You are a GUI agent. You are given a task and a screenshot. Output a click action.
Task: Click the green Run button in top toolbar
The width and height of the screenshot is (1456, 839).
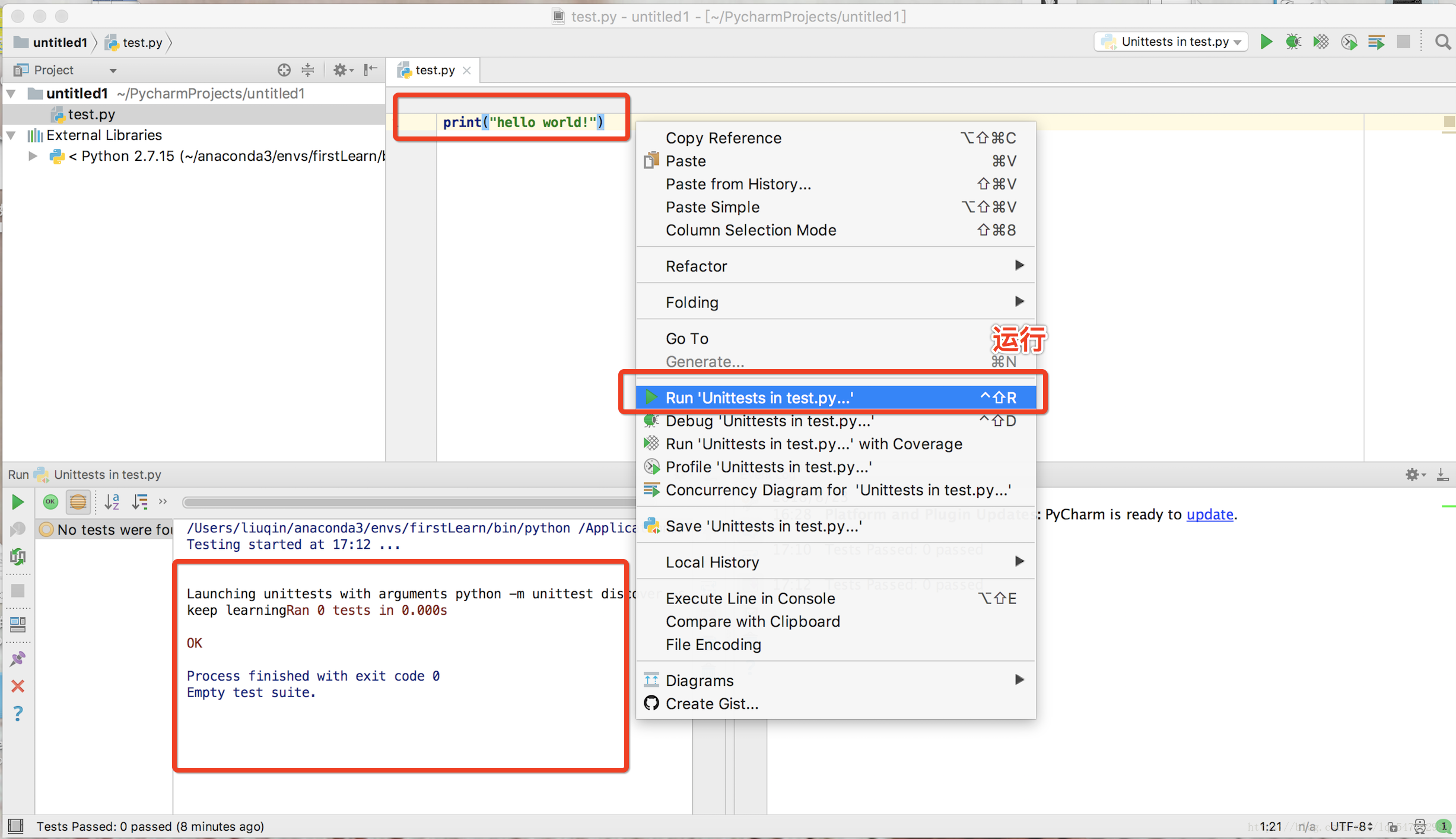[1266, 42]
